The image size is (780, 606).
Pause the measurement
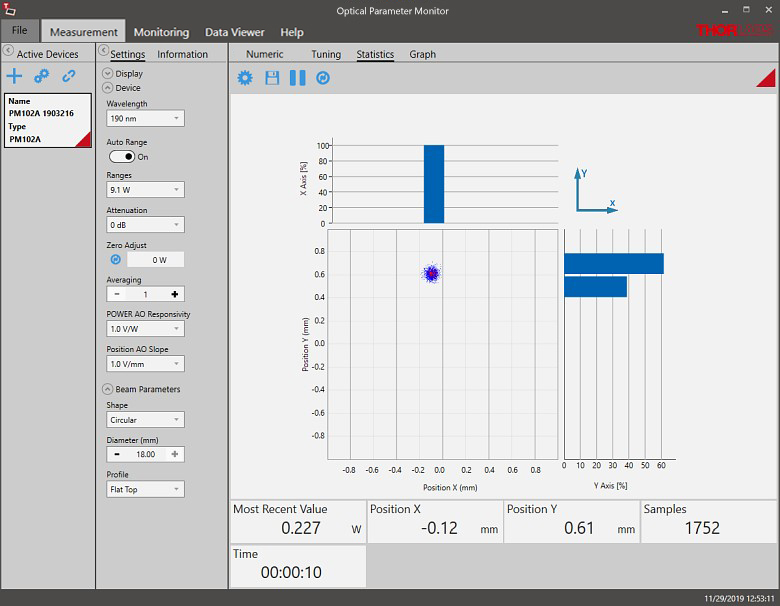297,77
